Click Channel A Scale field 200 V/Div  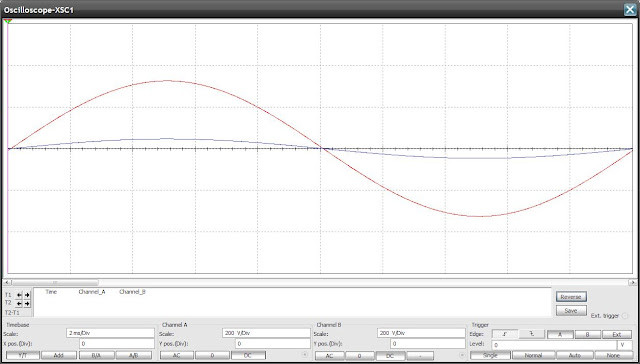click(x=266, y=333)
